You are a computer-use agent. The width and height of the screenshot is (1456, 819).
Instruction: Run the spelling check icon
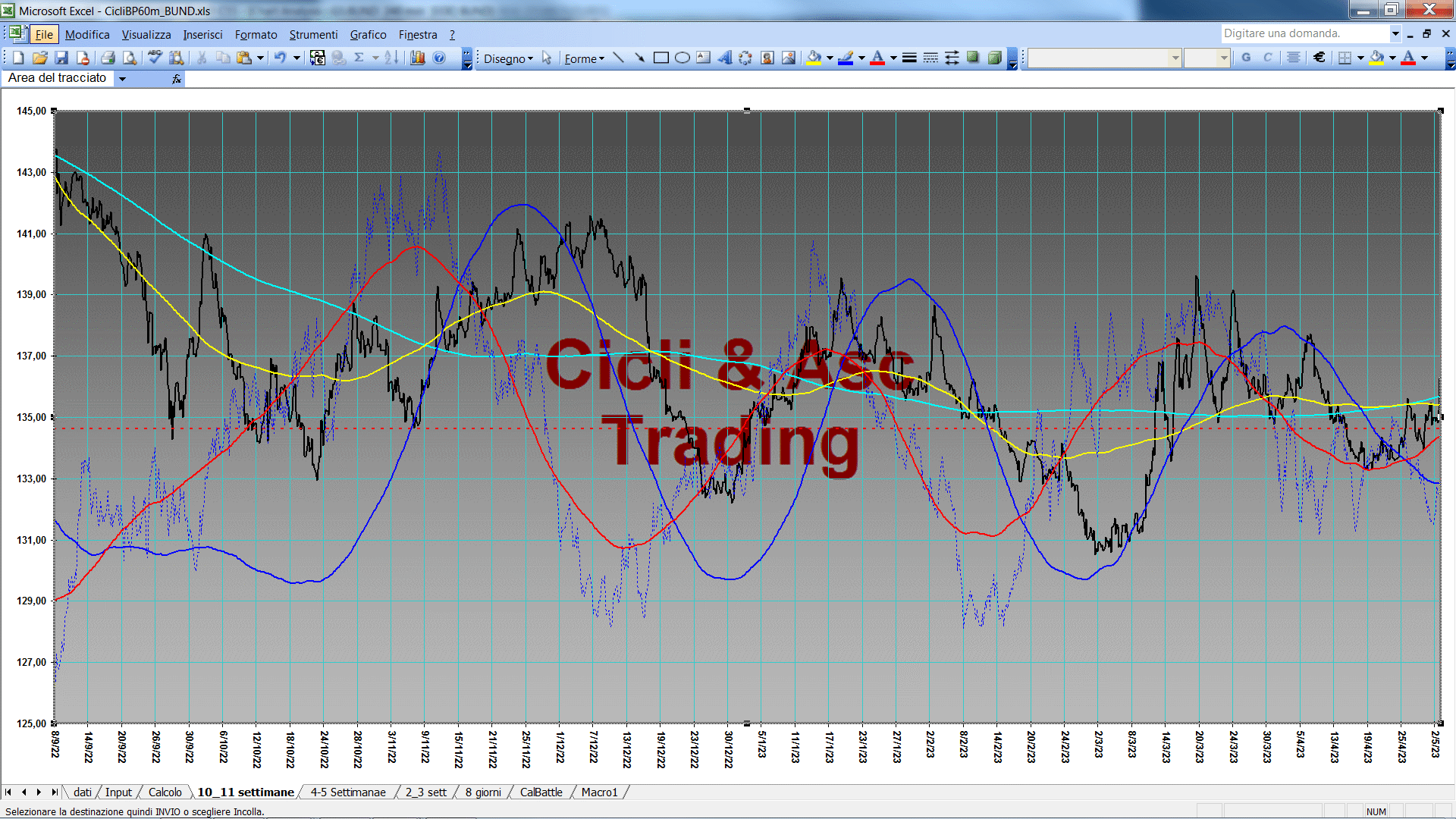(x=155, y=58)
